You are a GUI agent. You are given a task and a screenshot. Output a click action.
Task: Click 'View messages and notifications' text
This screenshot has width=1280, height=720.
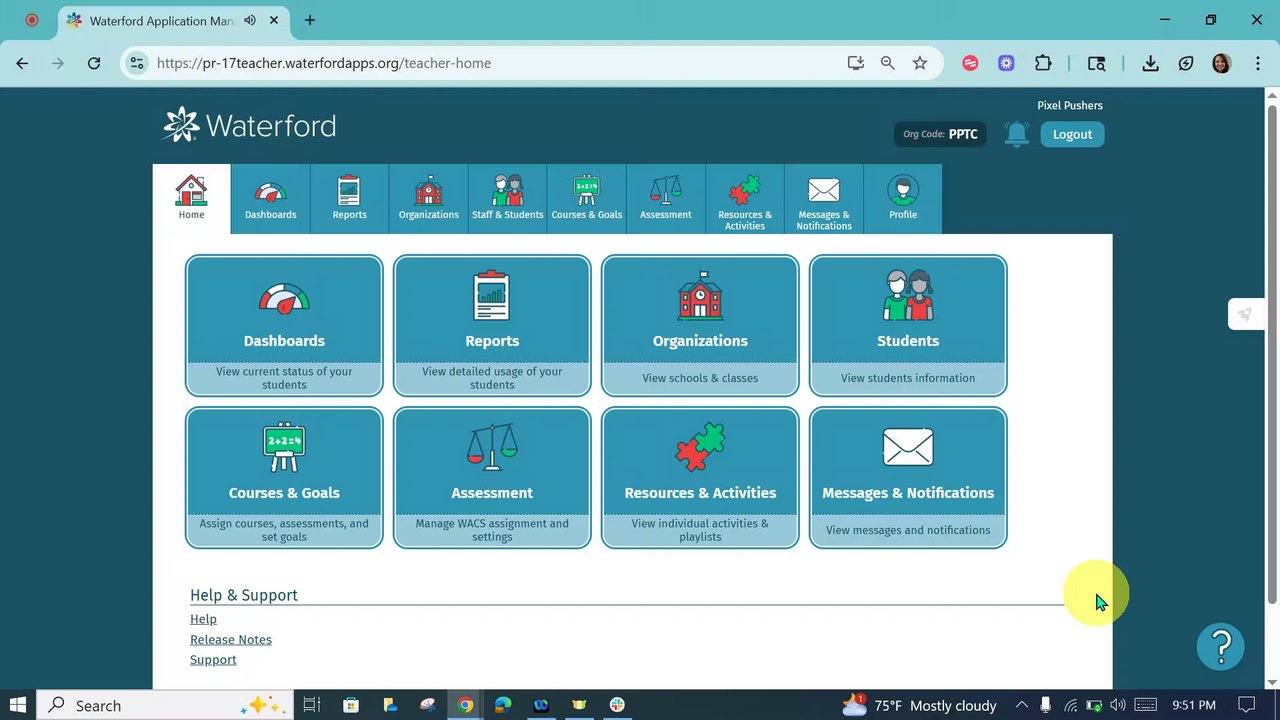(x=908, y=530)
